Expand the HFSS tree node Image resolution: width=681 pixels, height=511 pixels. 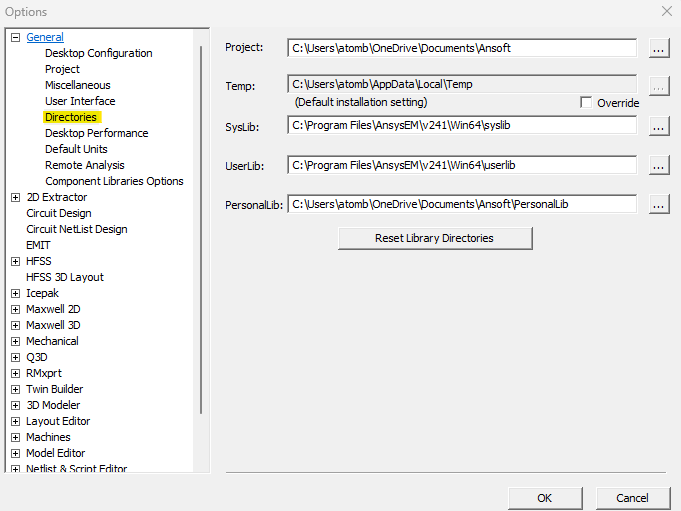(x=15, y=262)
